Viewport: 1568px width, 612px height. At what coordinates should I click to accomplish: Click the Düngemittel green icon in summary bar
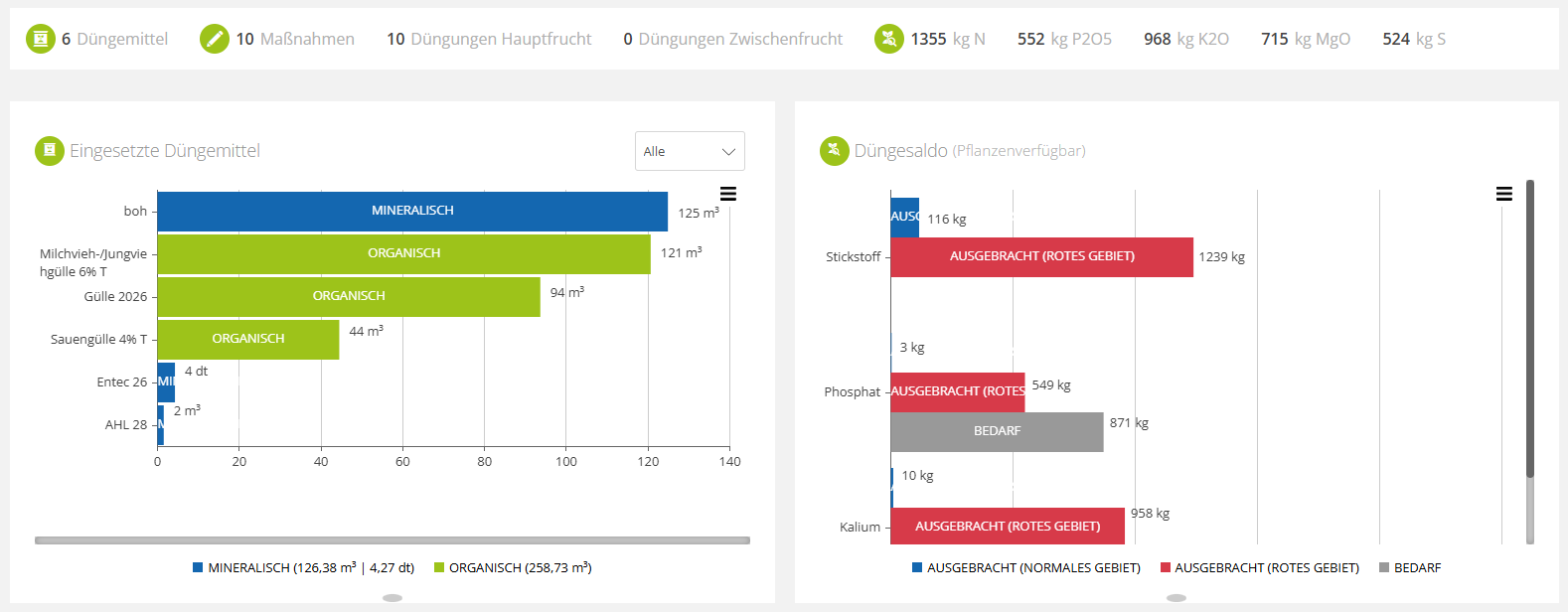pyautogui.click(x=41, y=39)
